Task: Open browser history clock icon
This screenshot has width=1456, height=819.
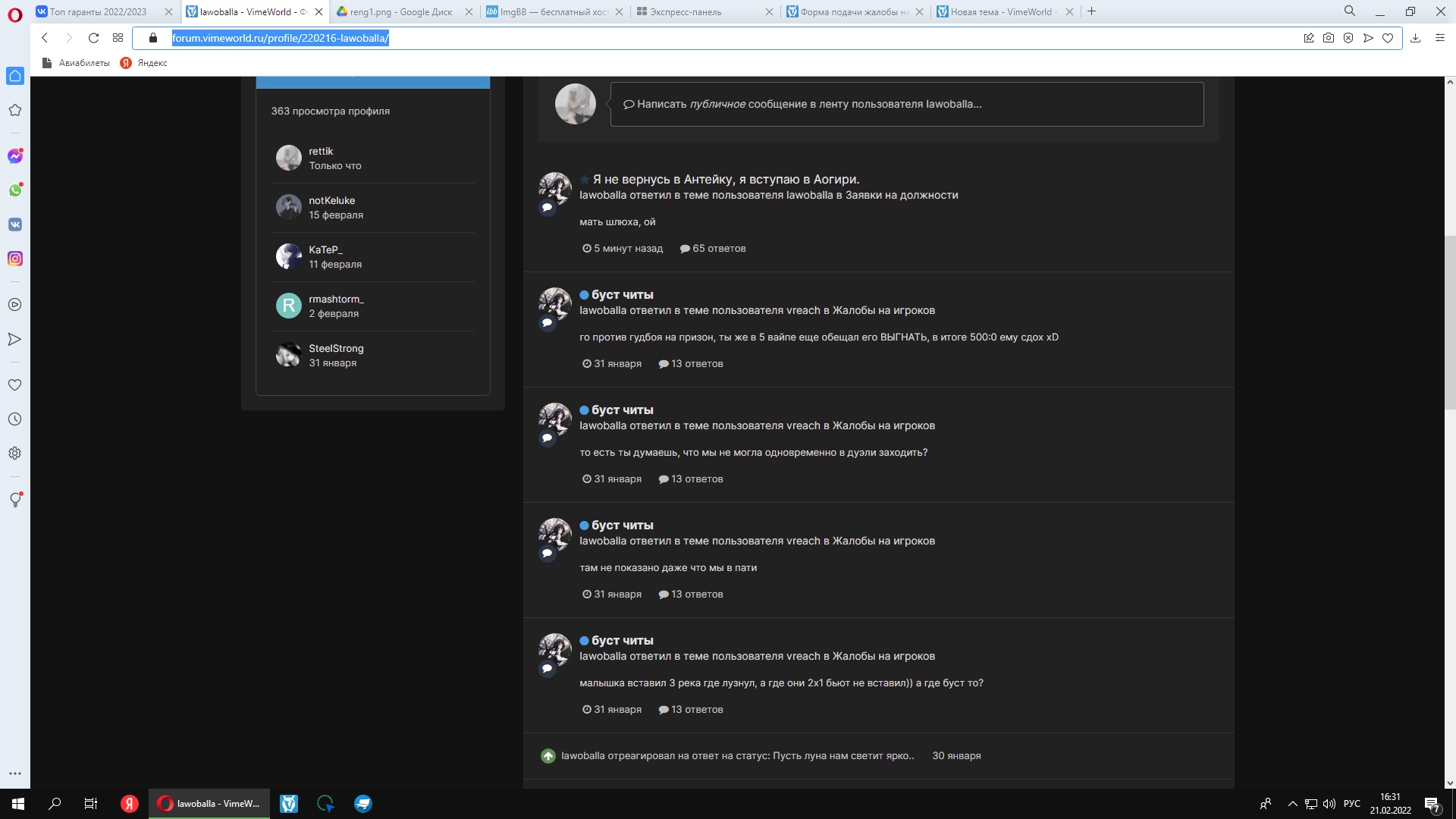Action: click(14, 419)
